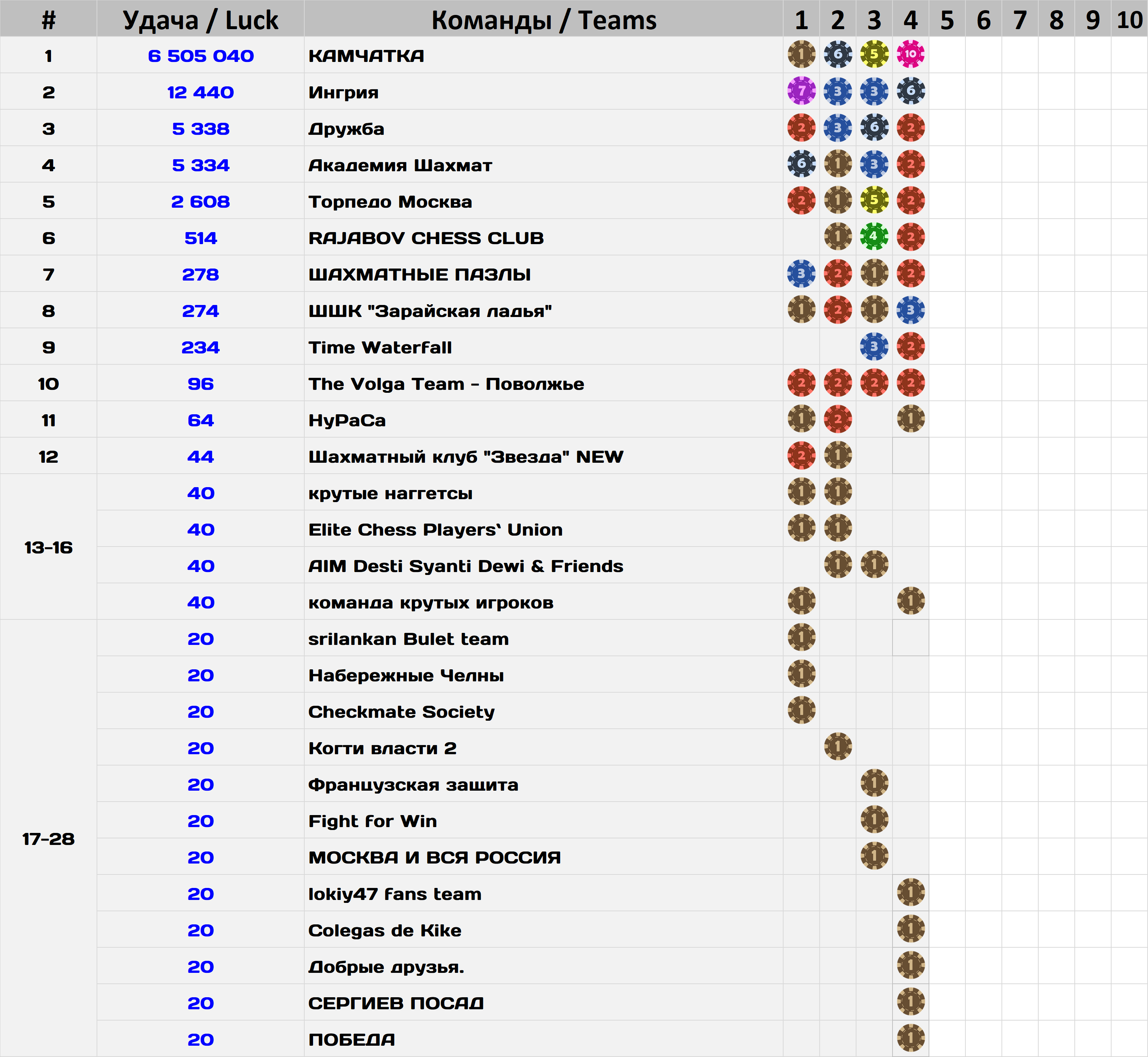Screen dimensions: 1148x1057
Task: Click lokiy47 fans team's brown 1 chip
Action: (911, 893)
